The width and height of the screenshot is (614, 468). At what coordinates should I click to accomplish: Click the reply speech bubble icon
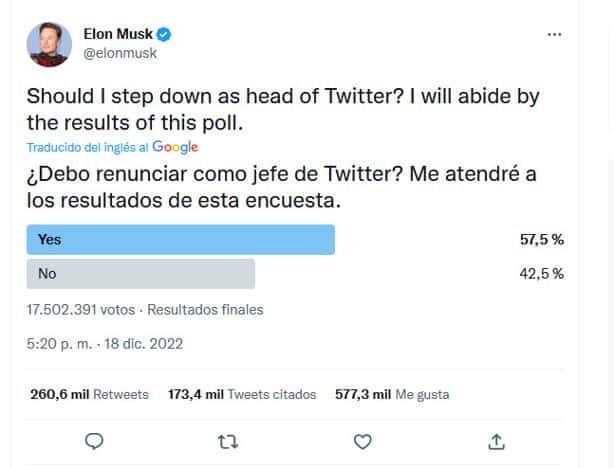(x=94, y=441)
